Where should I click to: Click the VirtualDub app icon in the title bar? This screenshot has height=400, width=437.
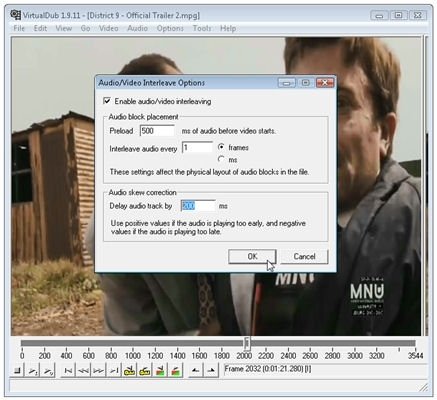coord(15,15)
